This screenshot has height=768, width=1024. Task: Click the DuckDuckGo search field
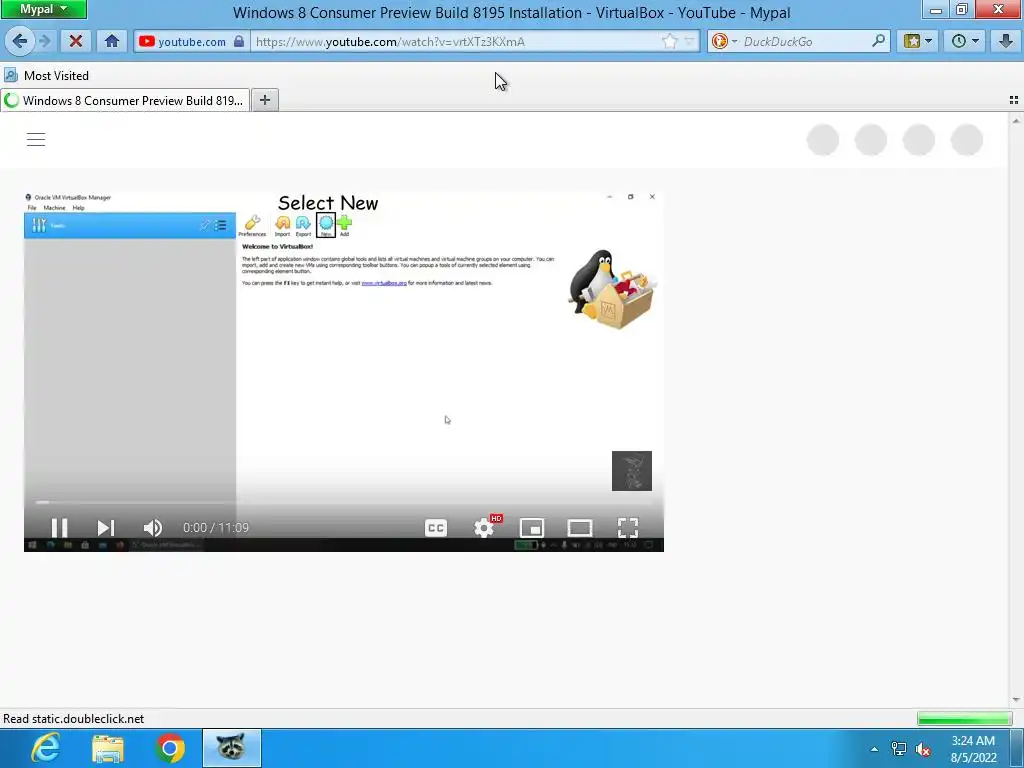click(x=805, y=41)
